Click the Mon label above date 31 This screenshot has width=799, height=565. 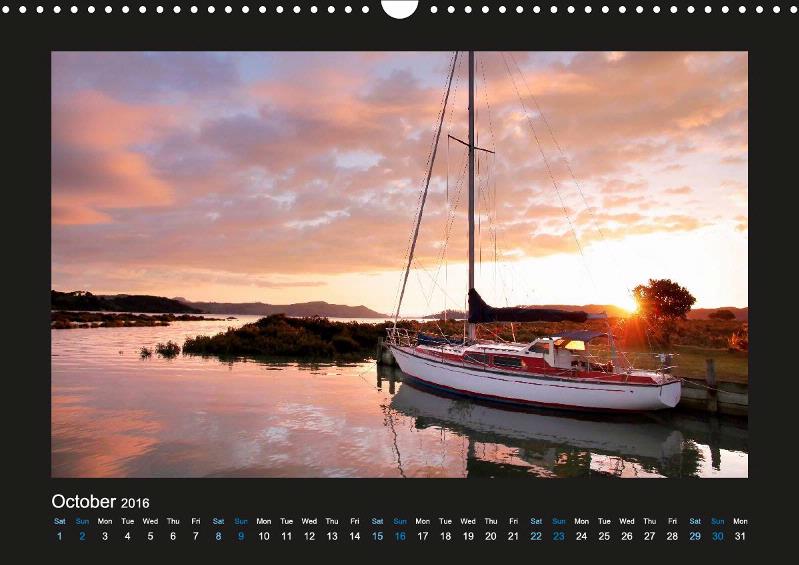pyautogui.click(x=740, y=521)
